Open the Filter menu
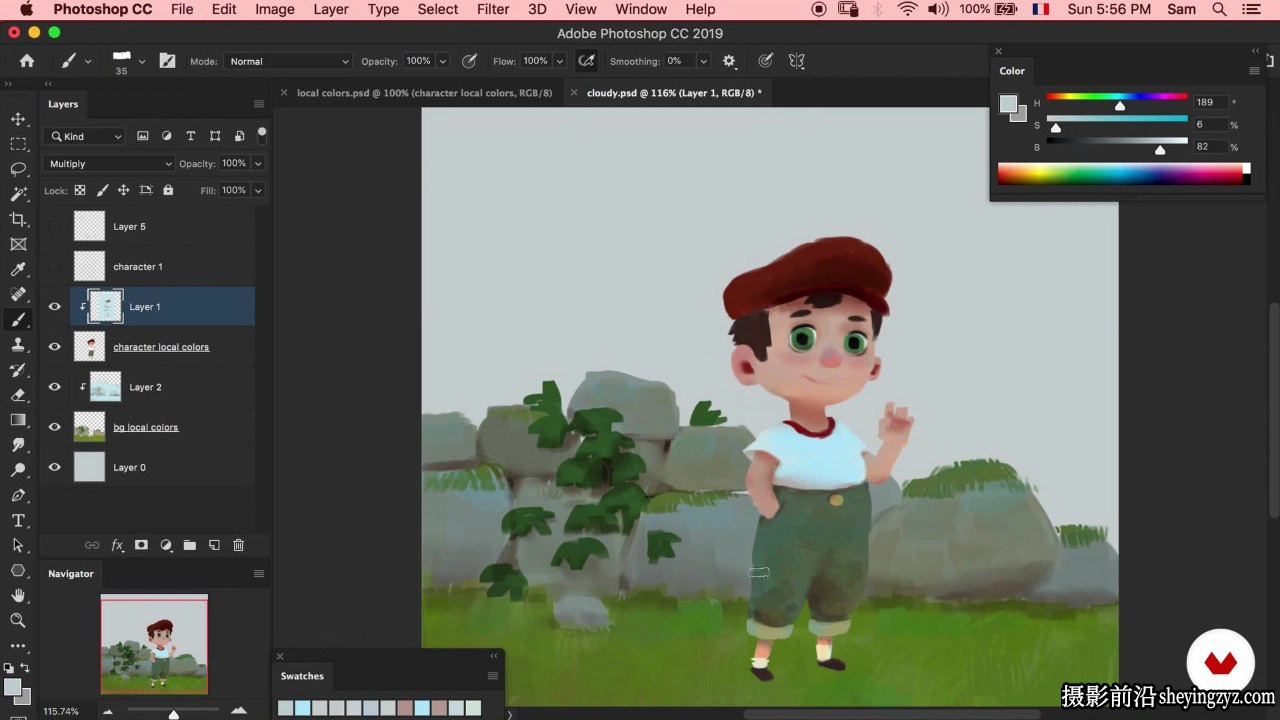The width and height of the screenshot is (1280, 720). 493,9
